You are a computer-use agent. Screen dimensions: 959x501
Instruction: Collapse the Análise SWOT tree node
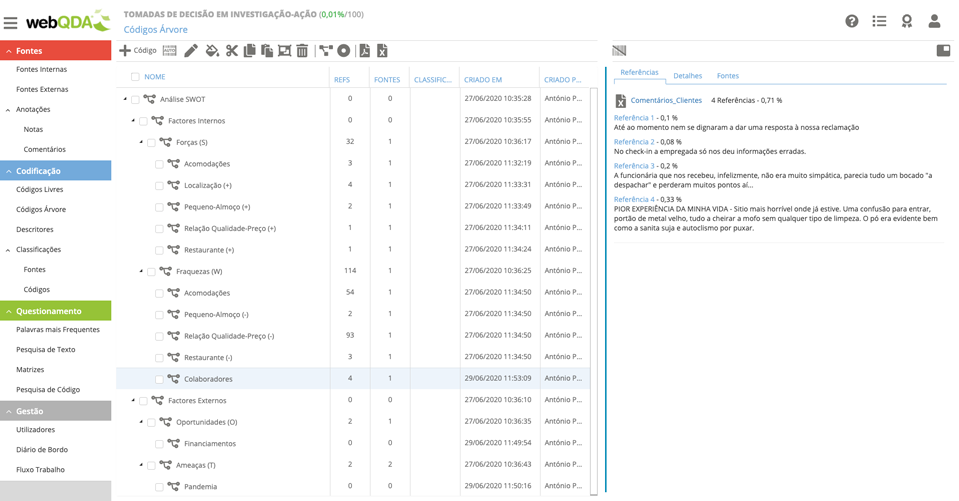pos(125,98)
